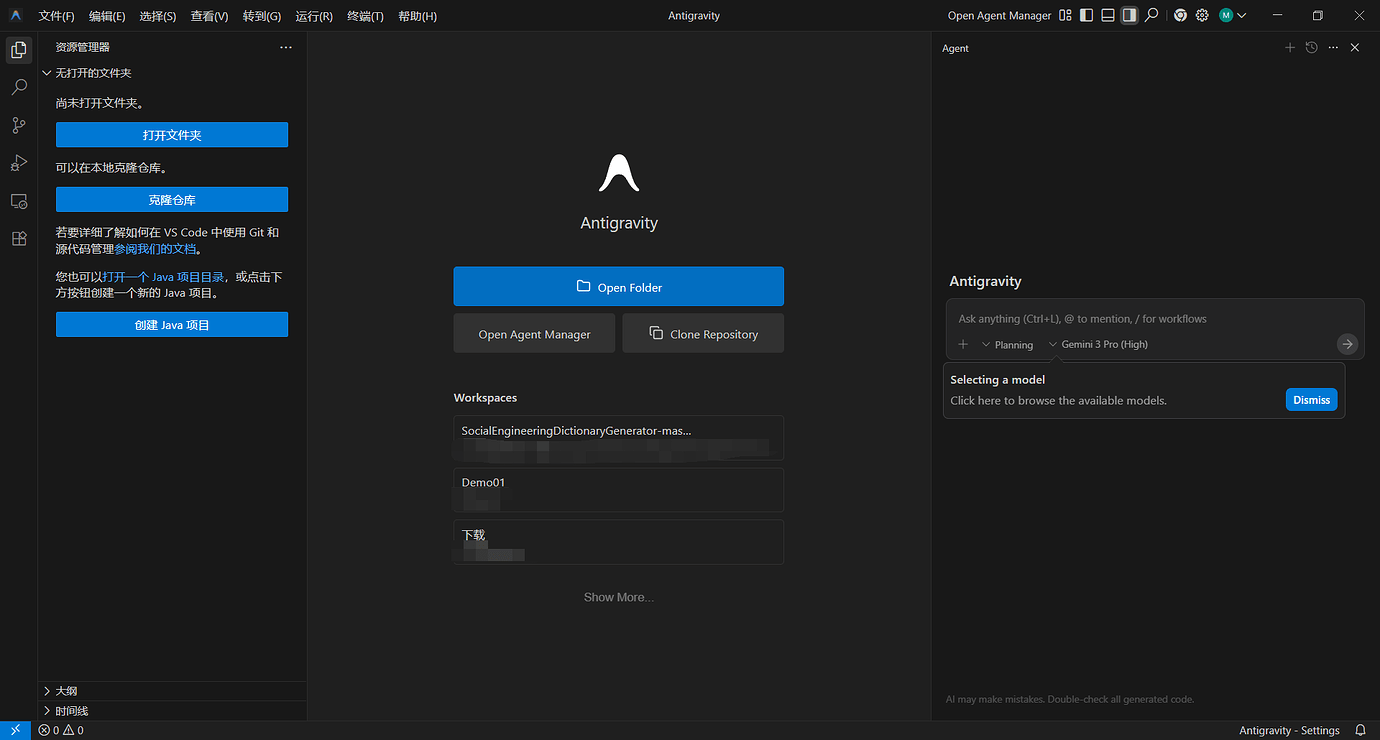Open Agent conversation history clock icon

1311,47
